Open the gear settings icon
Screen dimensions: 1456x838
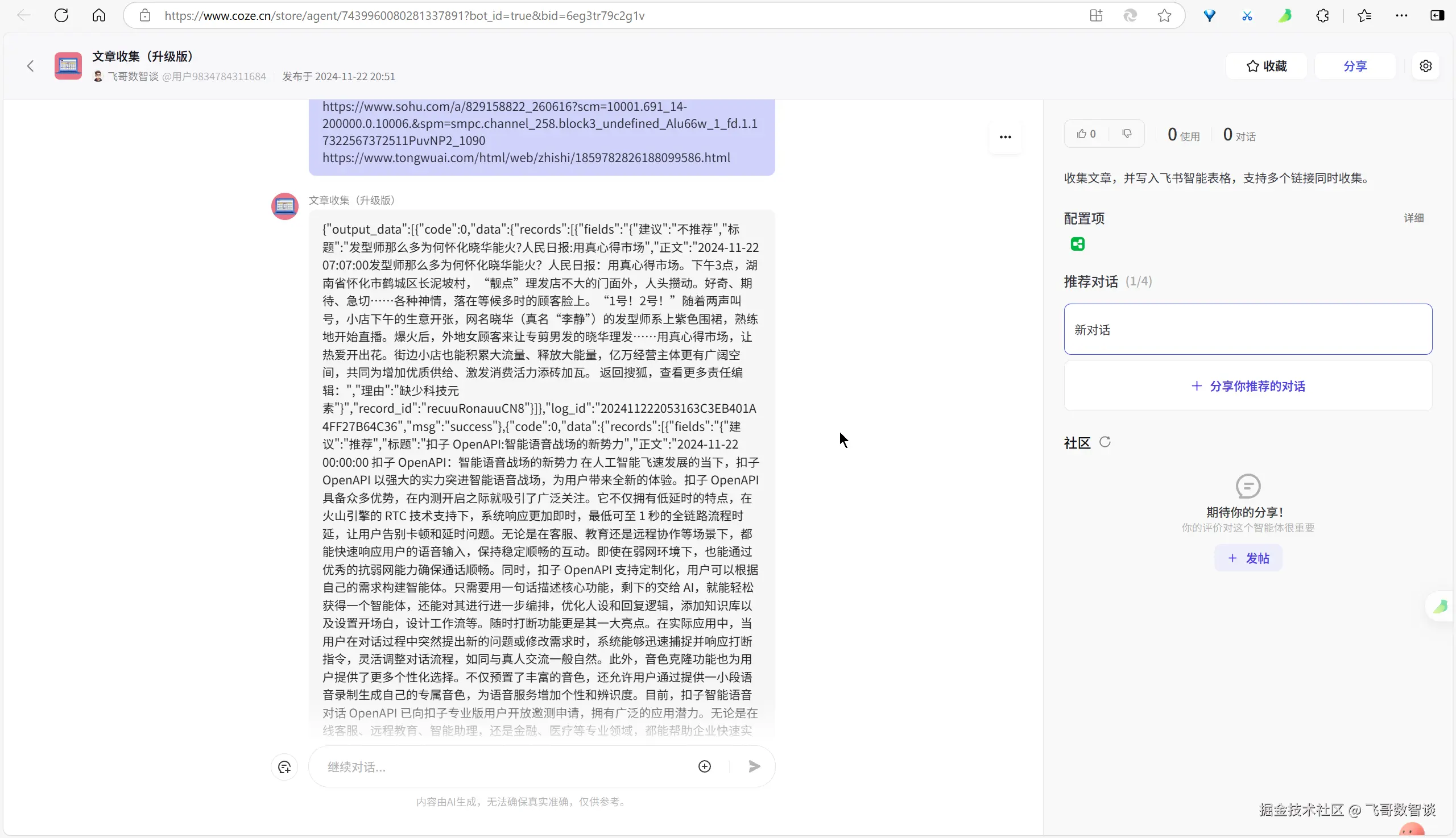click(1425, 66)
